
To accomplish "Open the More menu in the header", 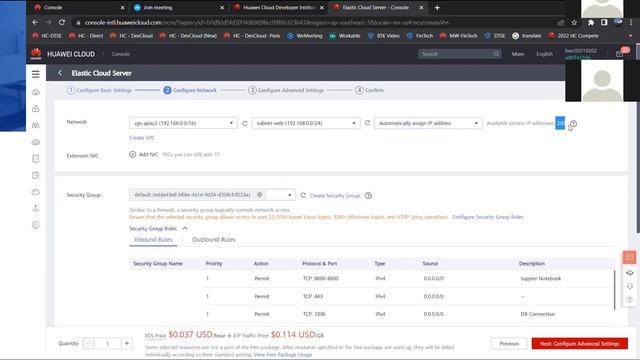I will tap(518, 54).
